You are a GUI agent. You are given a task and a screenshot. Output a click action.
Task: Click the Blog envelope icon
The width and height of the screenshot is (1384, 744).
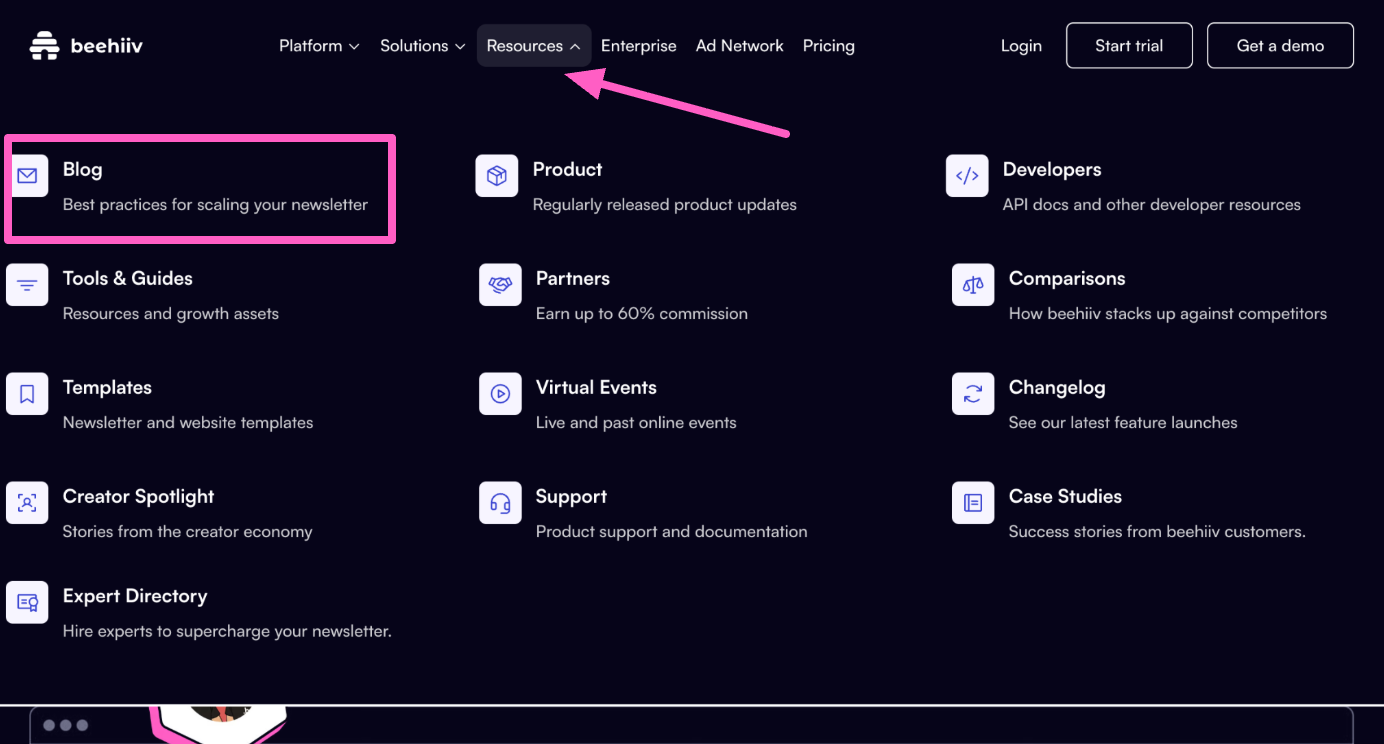click(x=27, y=176)
